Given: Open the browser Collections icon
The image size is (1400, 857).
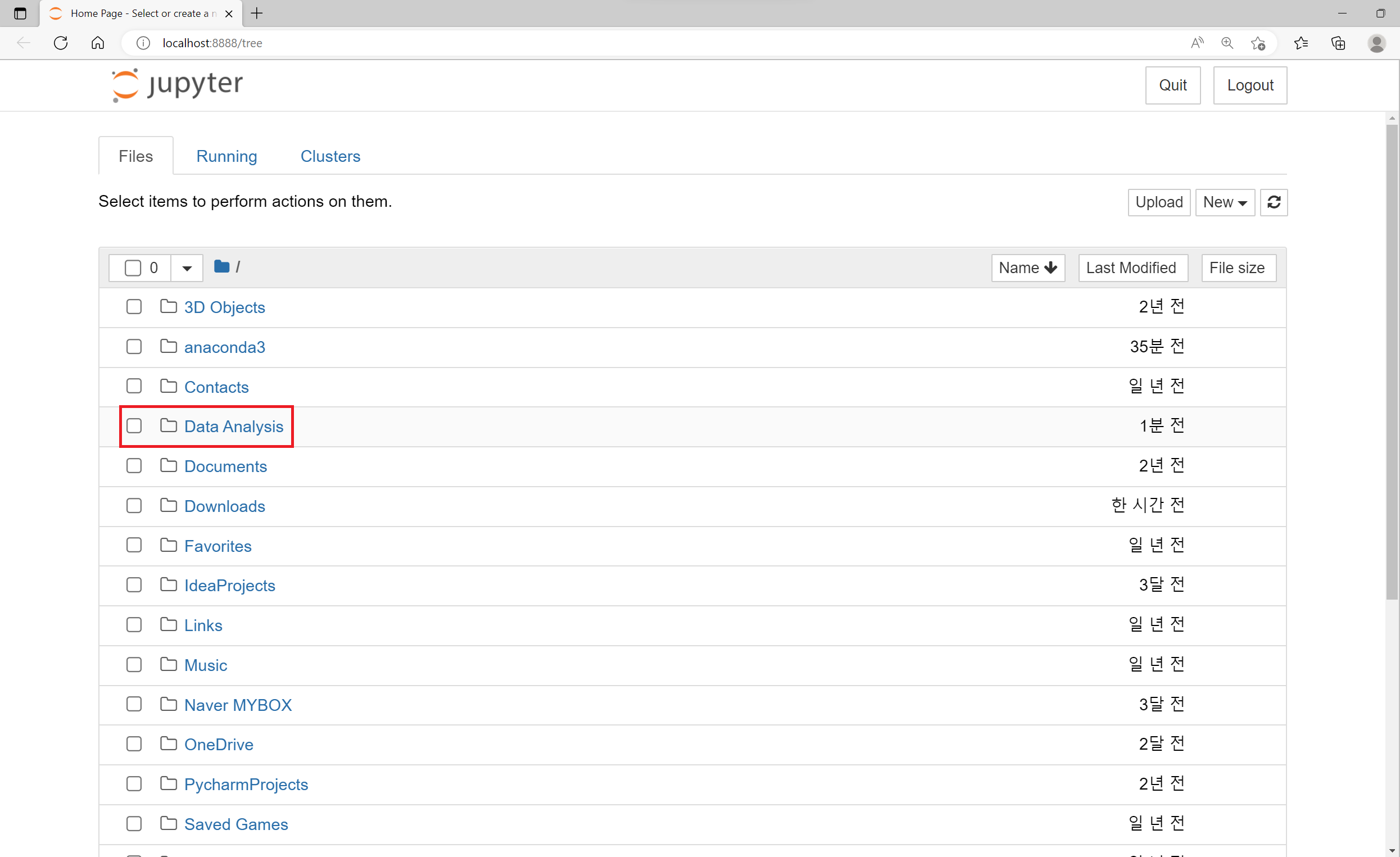Looking at the screenshot, I should pos(1338,43).
